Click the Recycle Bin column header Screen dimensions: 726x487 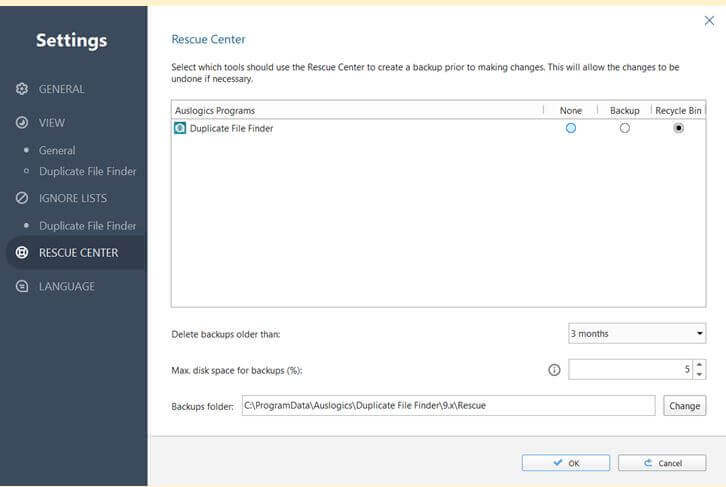(678, 110)
